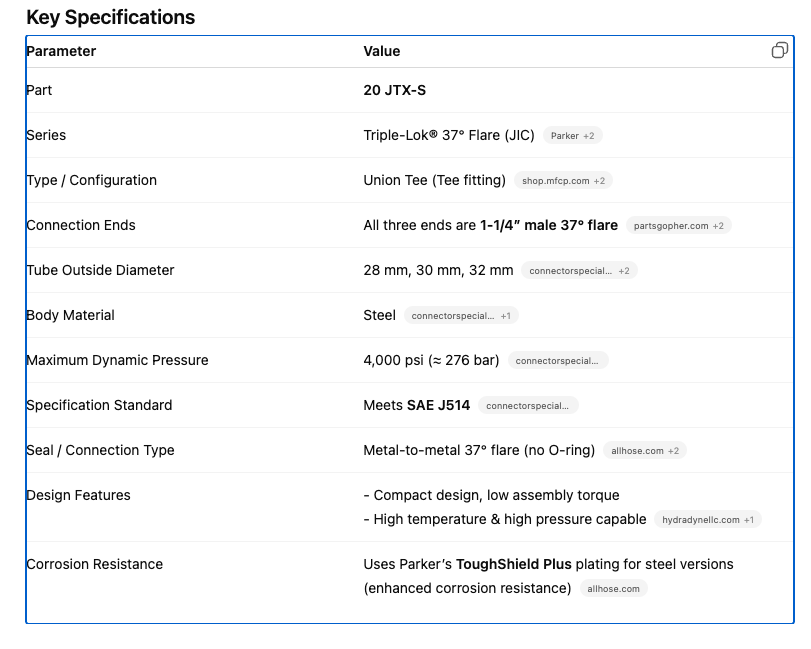Open the shop.mfcp.com citation chip
811x649 pixels.
(563, 181)
